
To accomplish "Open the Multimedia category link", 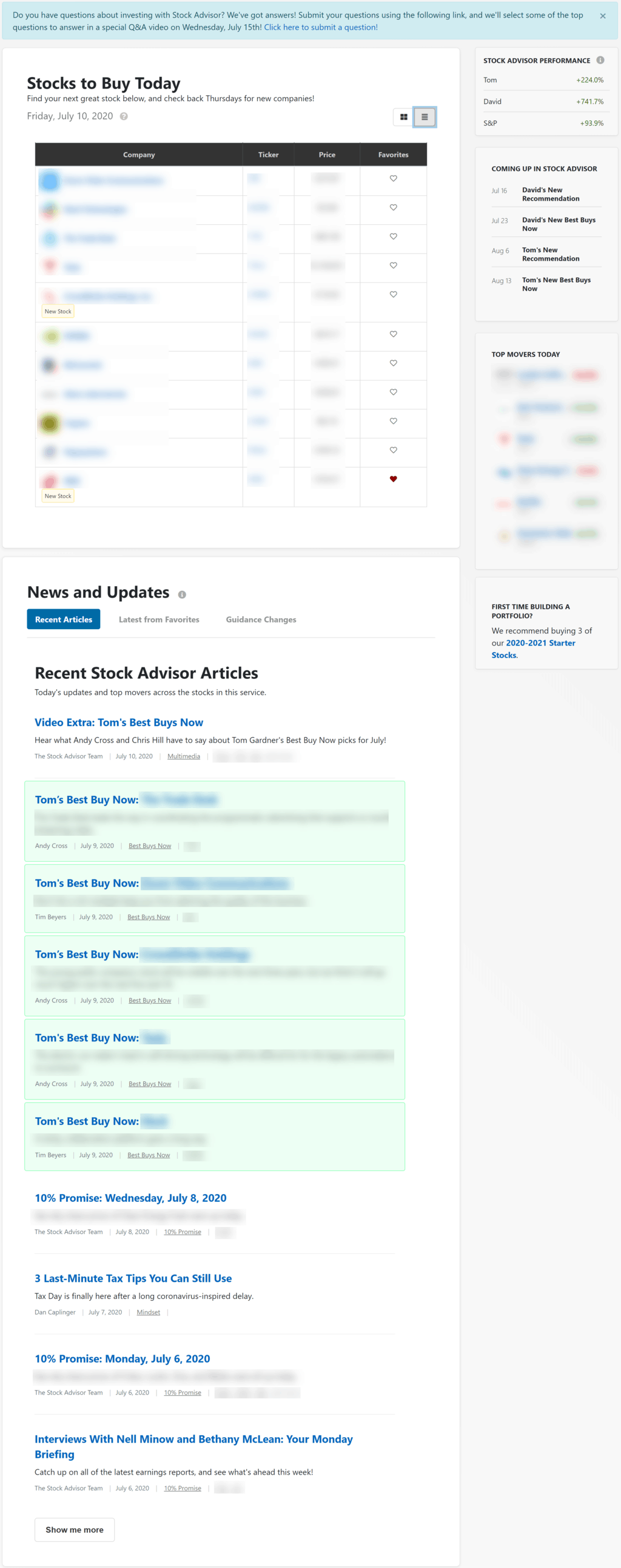I will click(x=183, y=756).
